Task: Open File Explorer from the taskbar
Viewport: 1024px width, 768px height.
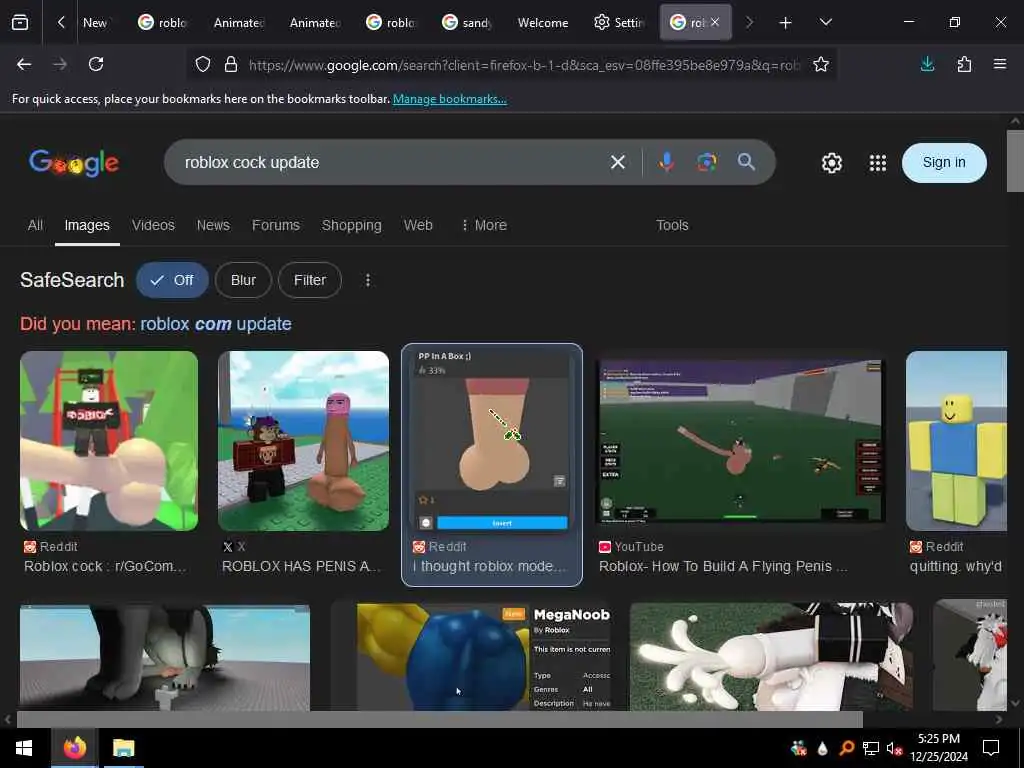Action: click(123, 748)
